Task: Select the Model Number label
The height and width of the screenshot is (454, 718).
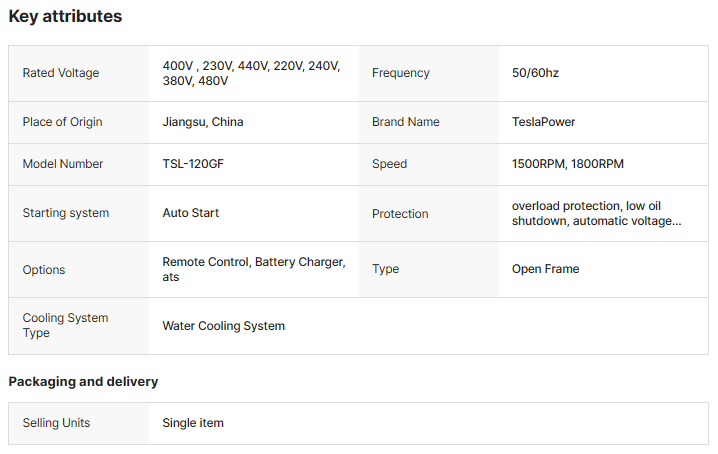Action: 63,164
